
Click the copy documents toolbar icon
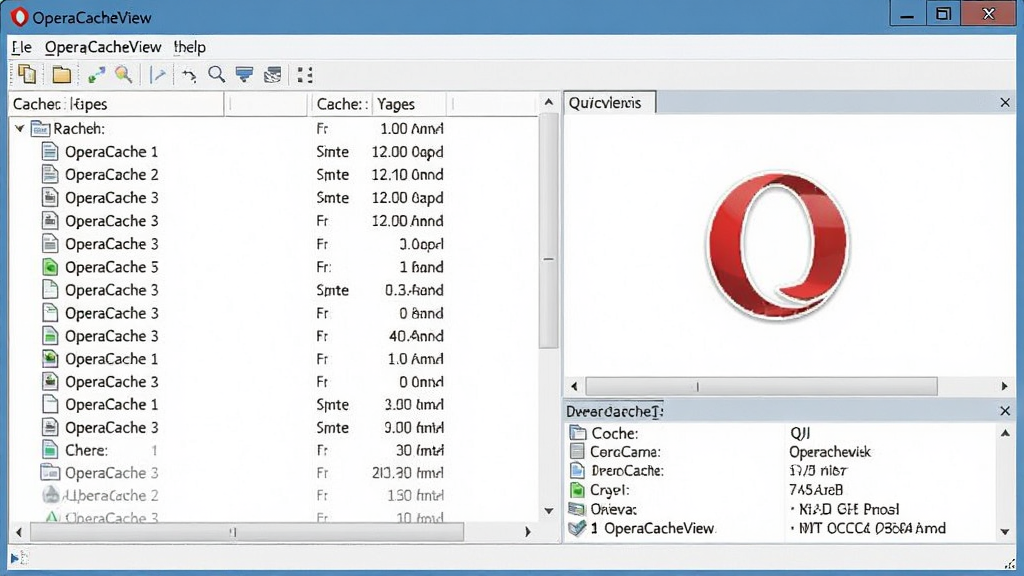click(27, 74)
